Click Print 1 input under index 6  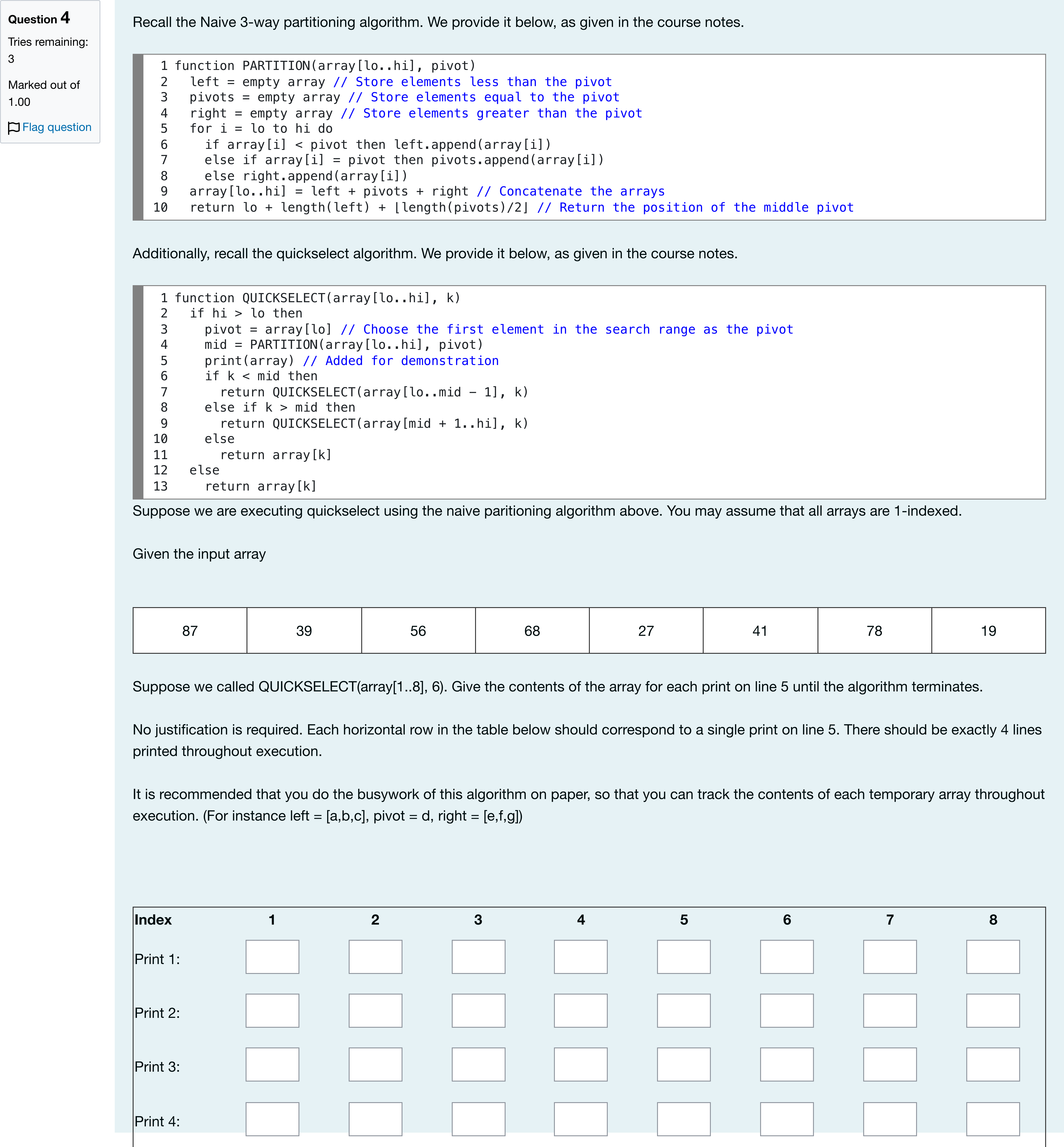(787, 957)
